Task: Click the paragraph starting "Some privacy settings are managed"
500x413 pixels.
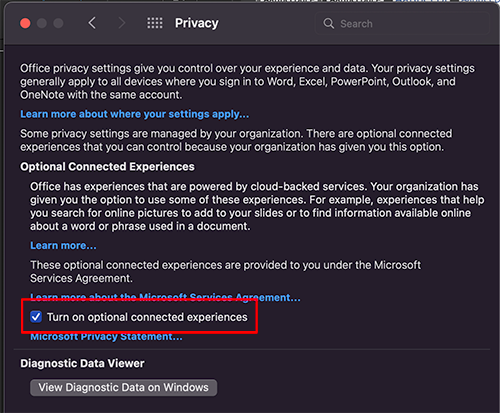Action: 236,140
